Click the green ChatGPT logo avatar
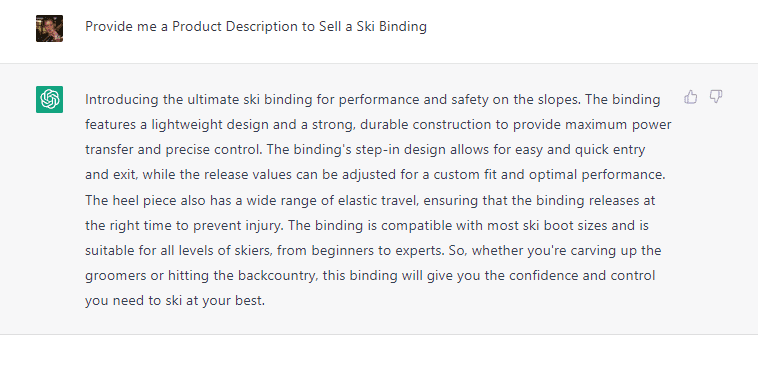Viewport: 758px width, 367px height. click(49, 100)
